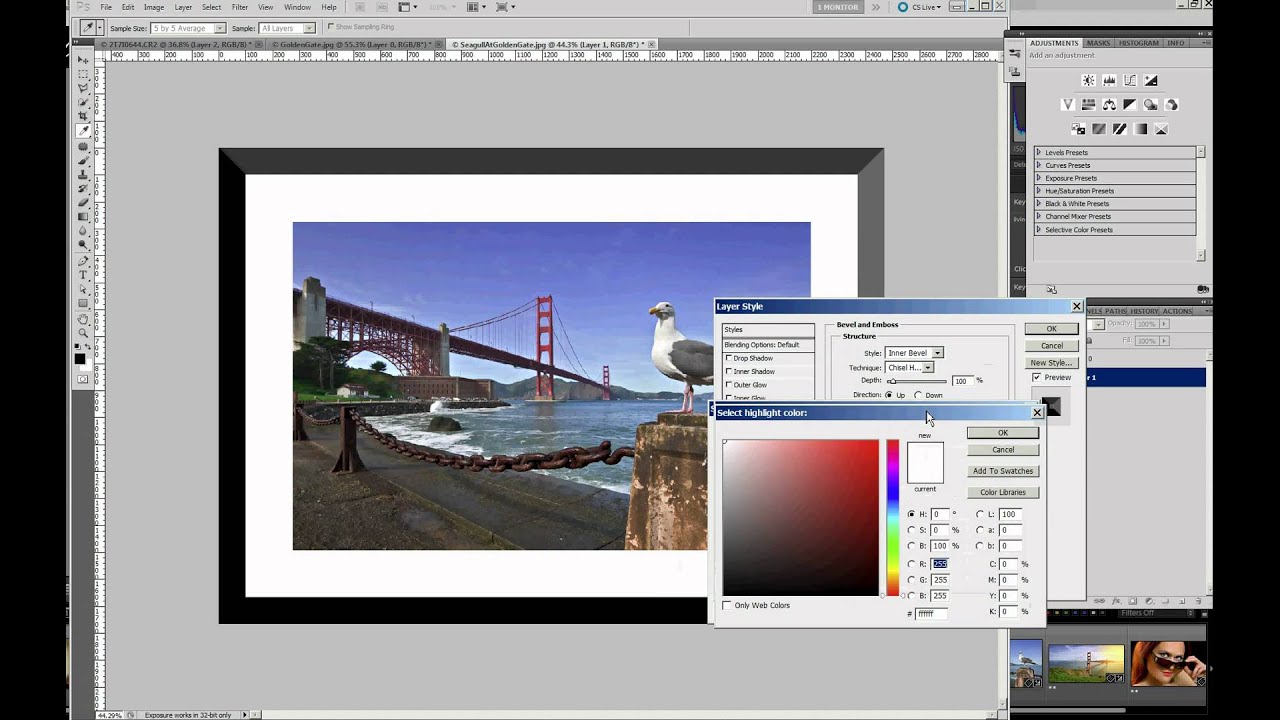This screenshot has height=720, width=1280.
Task: Click Add To Swatches
Action: pos(1003,471)
